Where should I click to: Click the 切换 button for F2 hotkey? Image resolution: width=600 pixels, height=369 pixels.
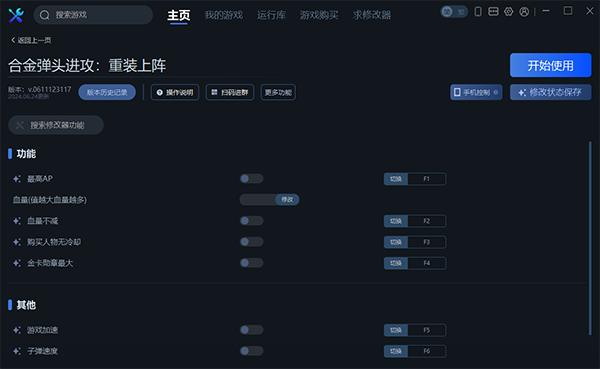396,221
